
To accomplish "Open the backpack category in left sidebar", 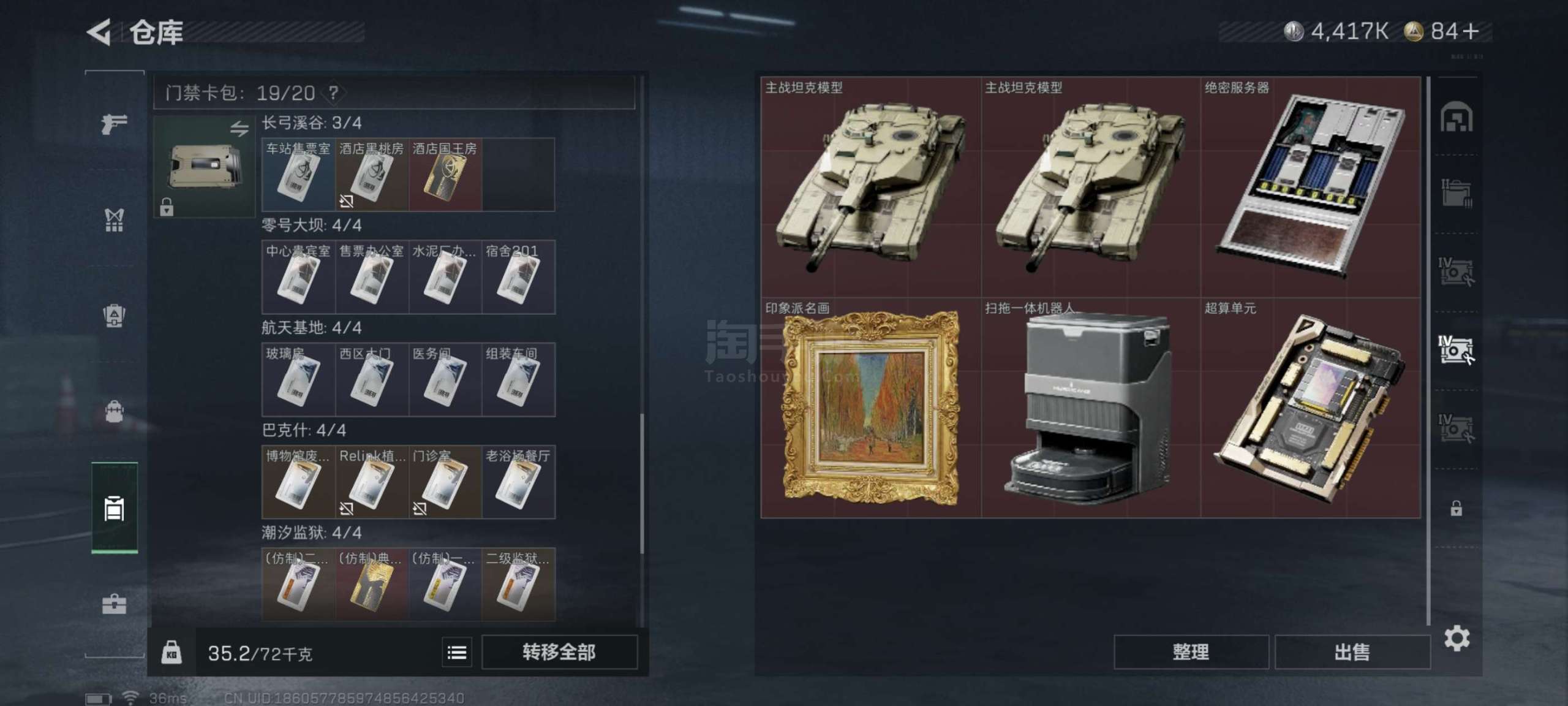I will 114,411.
